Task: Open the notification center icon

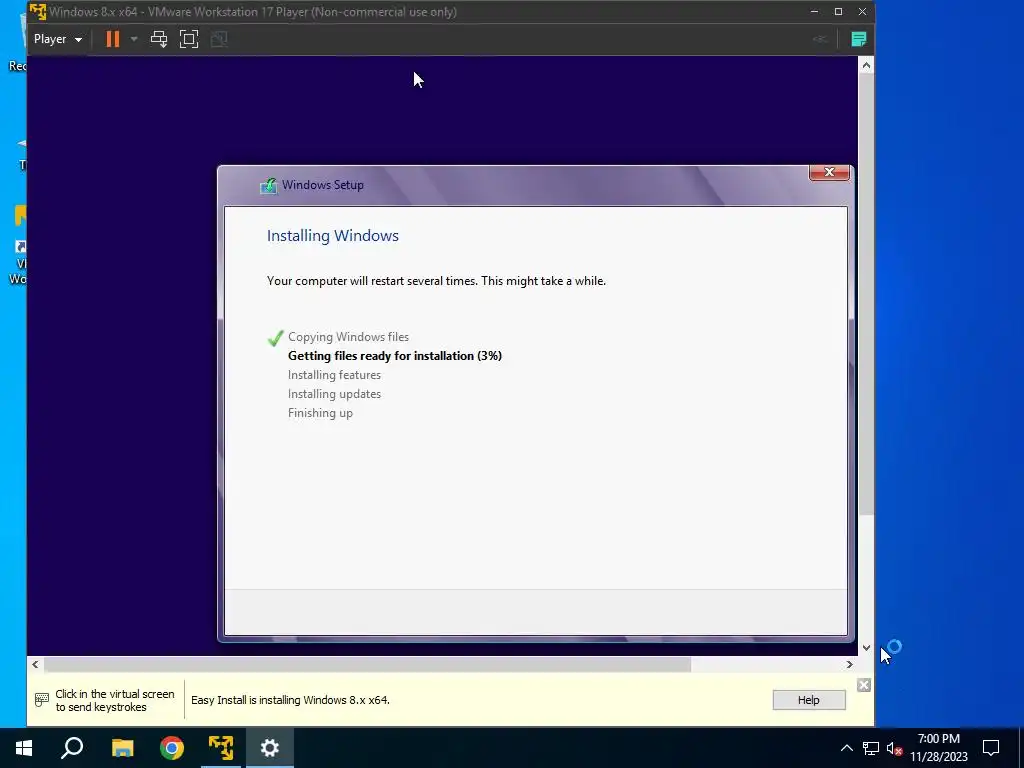Action: 991,748
